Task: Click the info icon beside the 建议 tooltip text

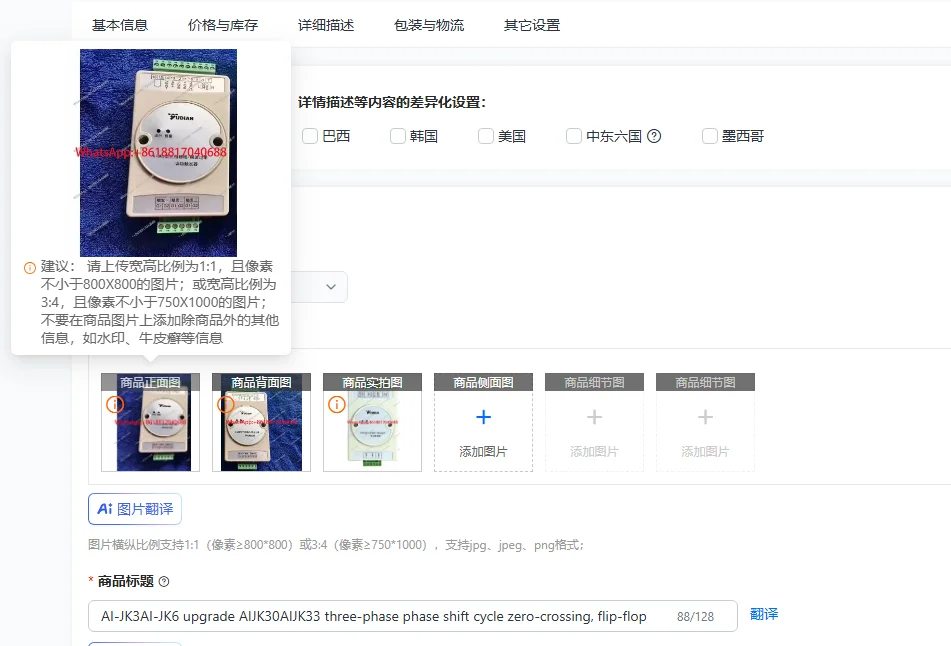Action: (30, 267)
